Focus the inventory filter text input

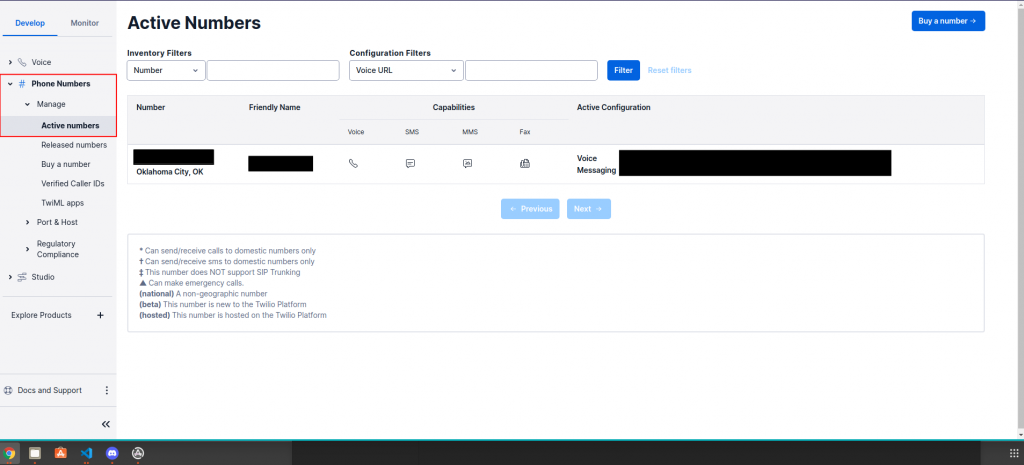click(x=273, y=71)
